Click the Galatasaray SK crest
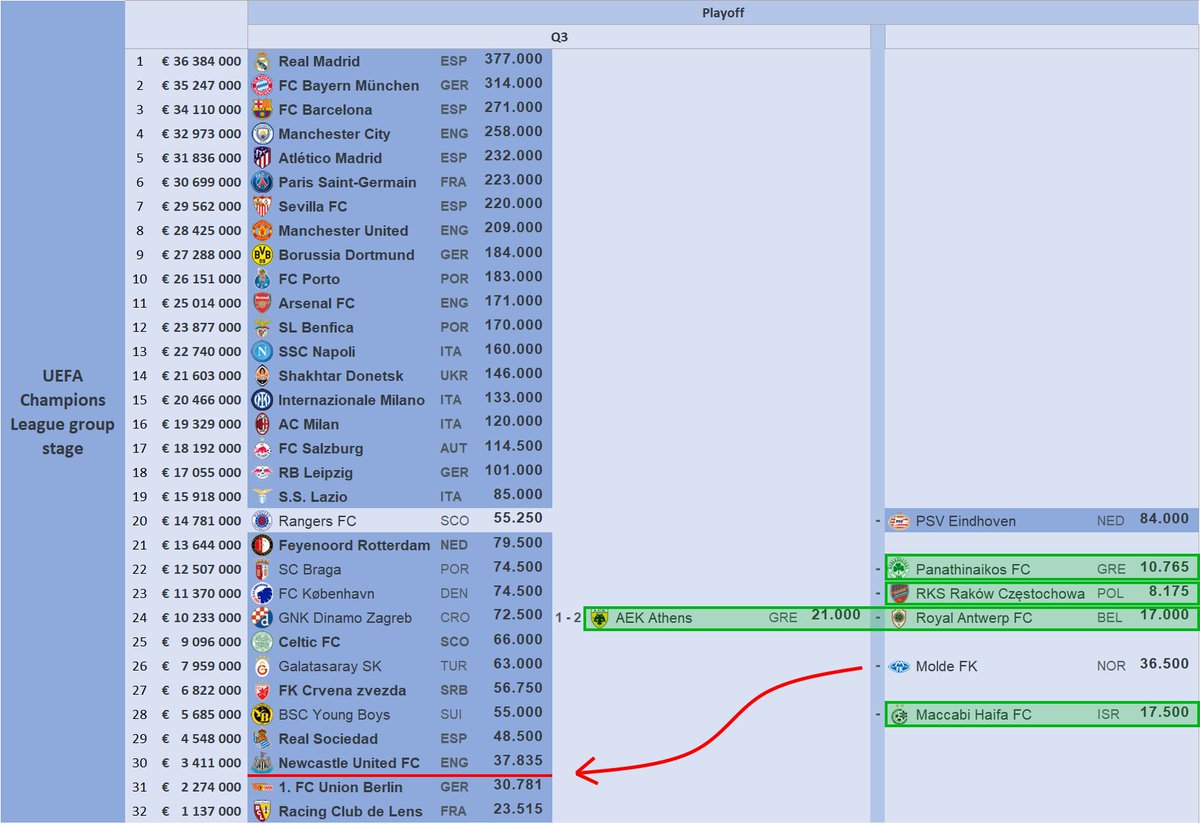This screenshot has width=1200, height=824. pos(262,666)
